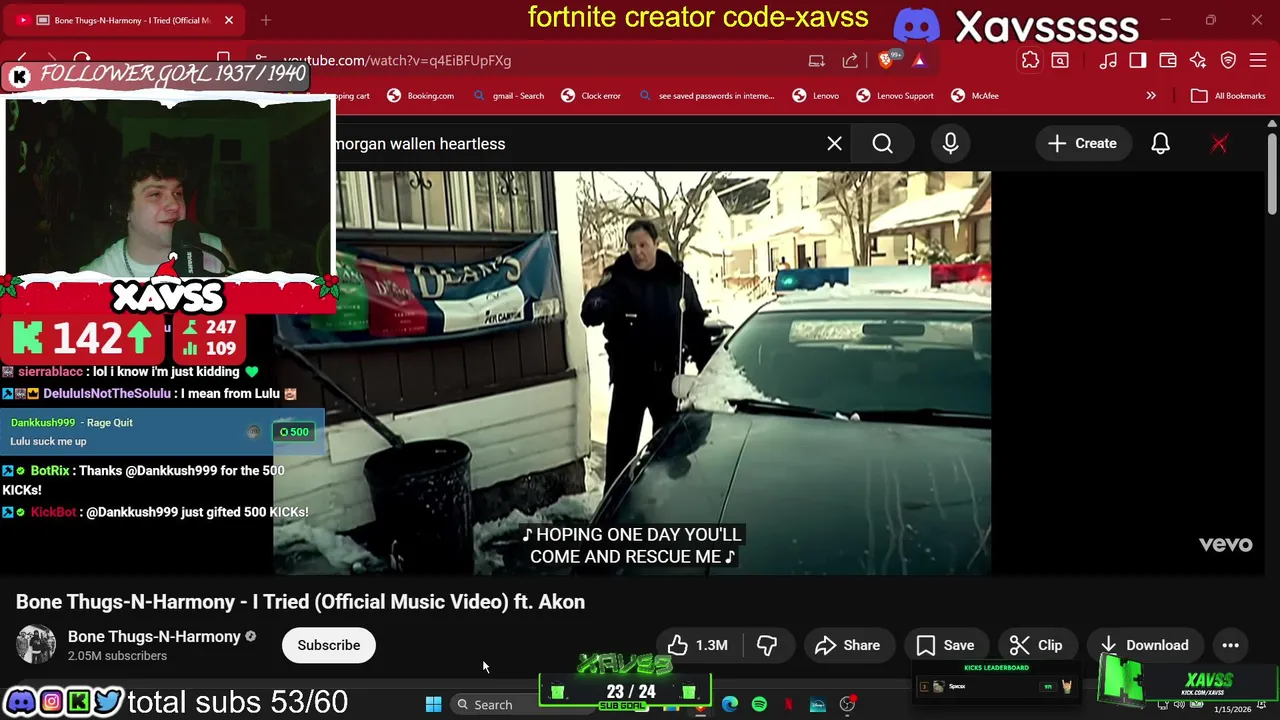Open Bone Thugs-N-Harmony channel avatar
This screenshot has width=1280, height=720.
point(36,645)
